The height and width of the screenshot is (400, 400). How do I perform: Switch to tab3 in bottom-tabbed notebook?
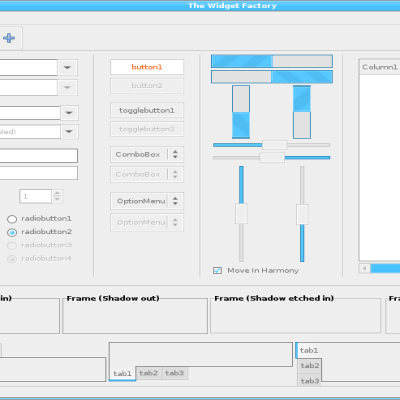coord(174,373)
